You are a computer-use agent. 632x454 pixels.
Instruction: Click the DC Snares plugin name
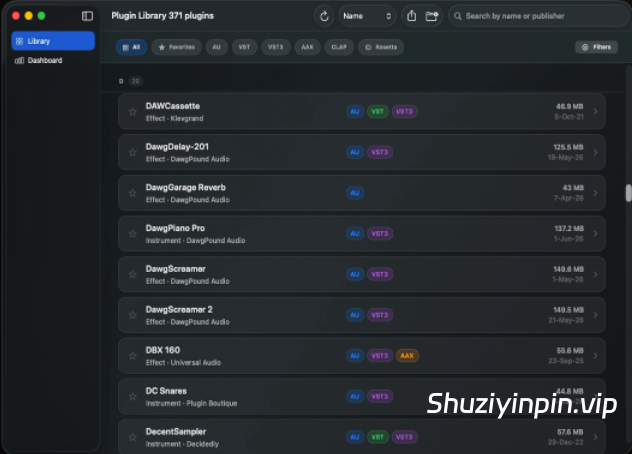click(x=166, y=391)
